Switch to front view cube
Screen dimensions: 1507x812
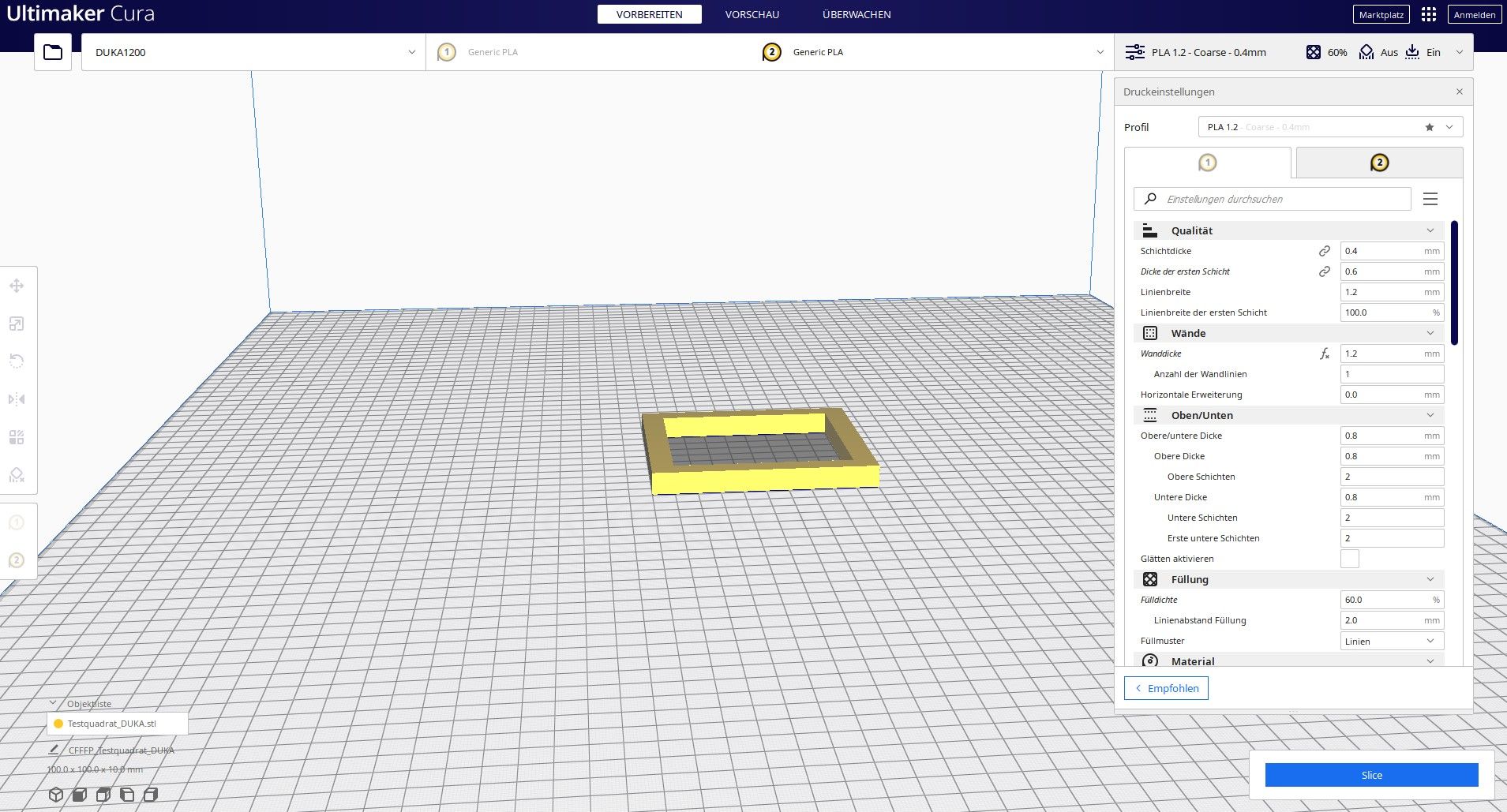click(x=80, y=795)
